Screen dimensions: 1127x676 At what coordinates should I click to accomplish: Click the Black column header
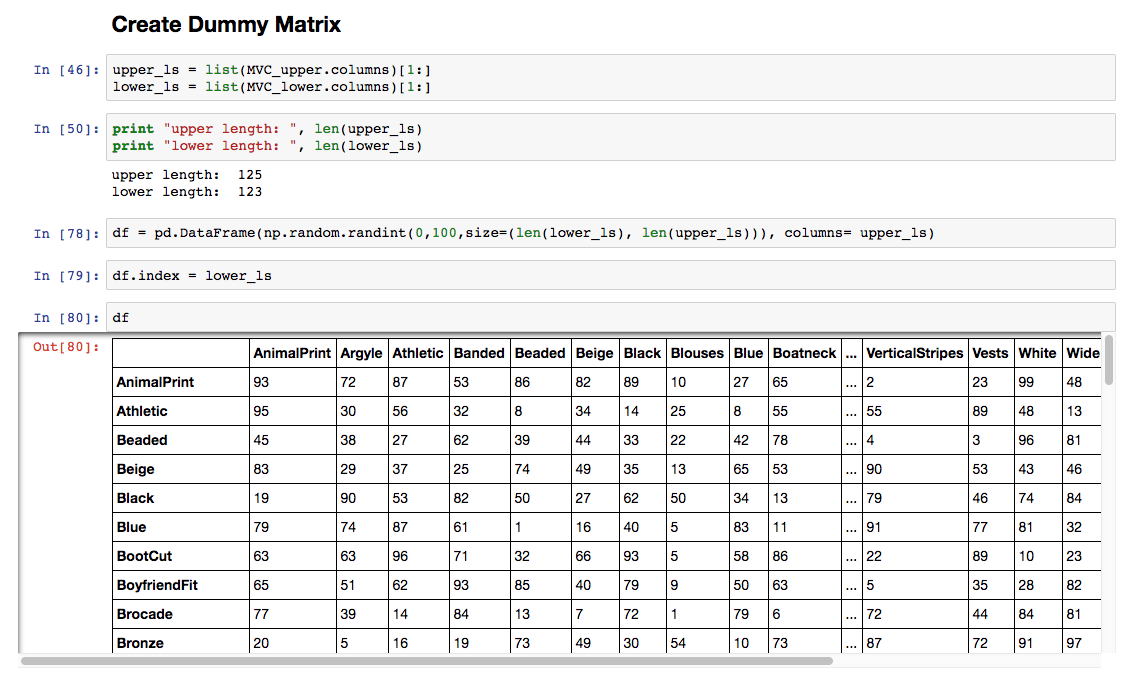tap(643, 353)
